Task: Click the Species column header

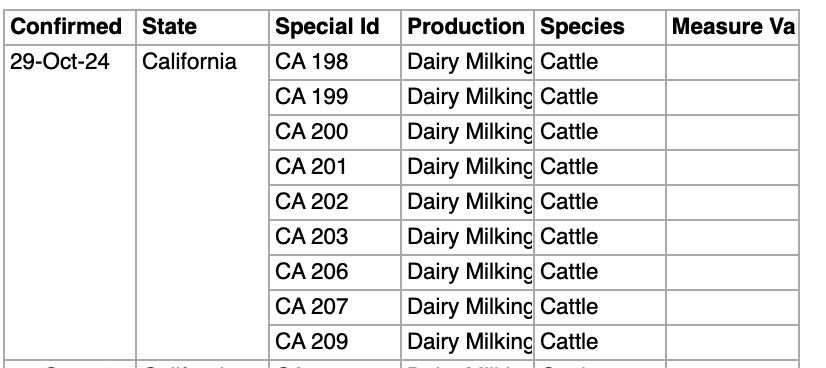Action: tap(599, 27)
